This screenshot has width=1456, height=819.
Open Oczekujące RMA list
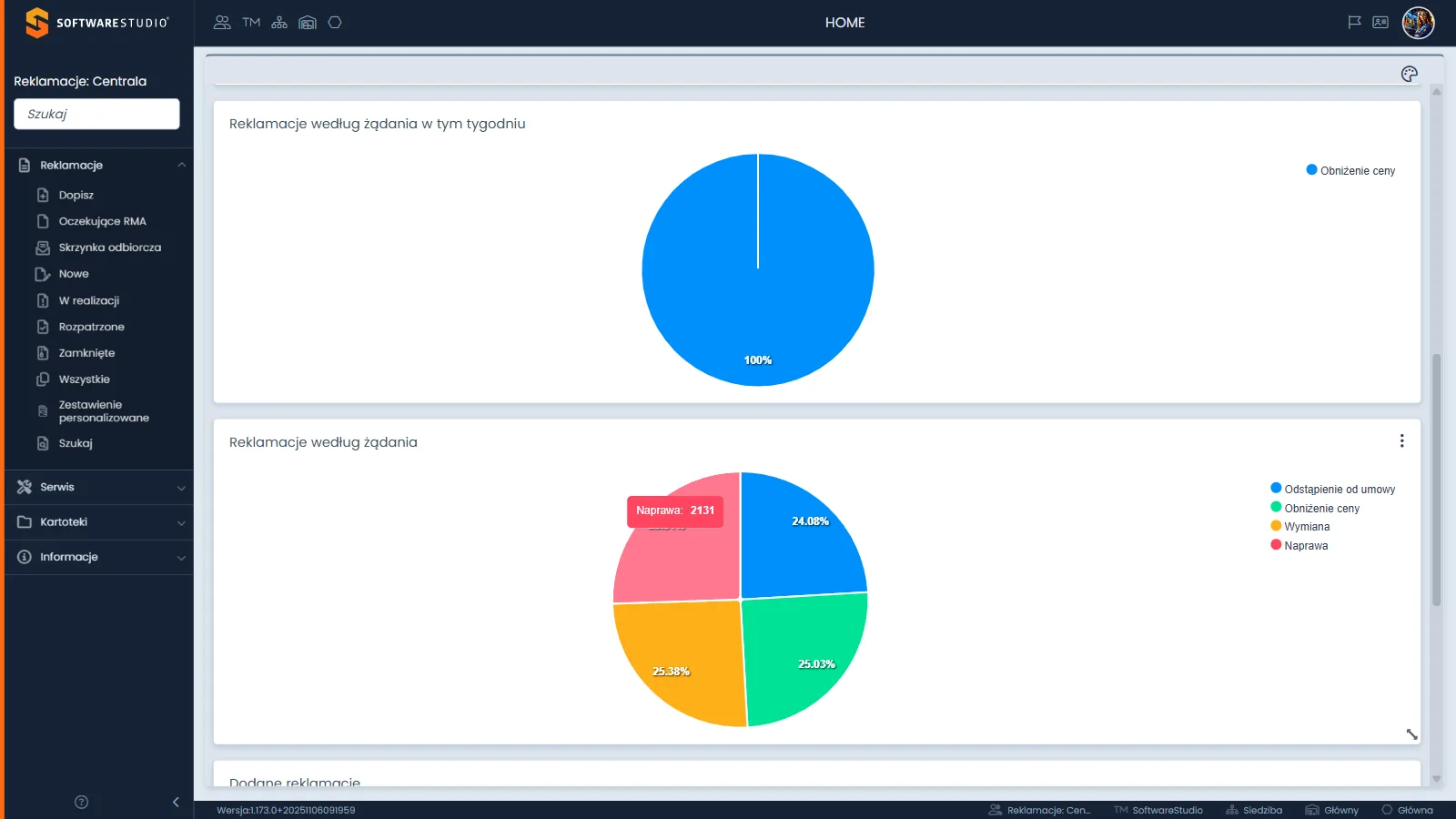102,221
